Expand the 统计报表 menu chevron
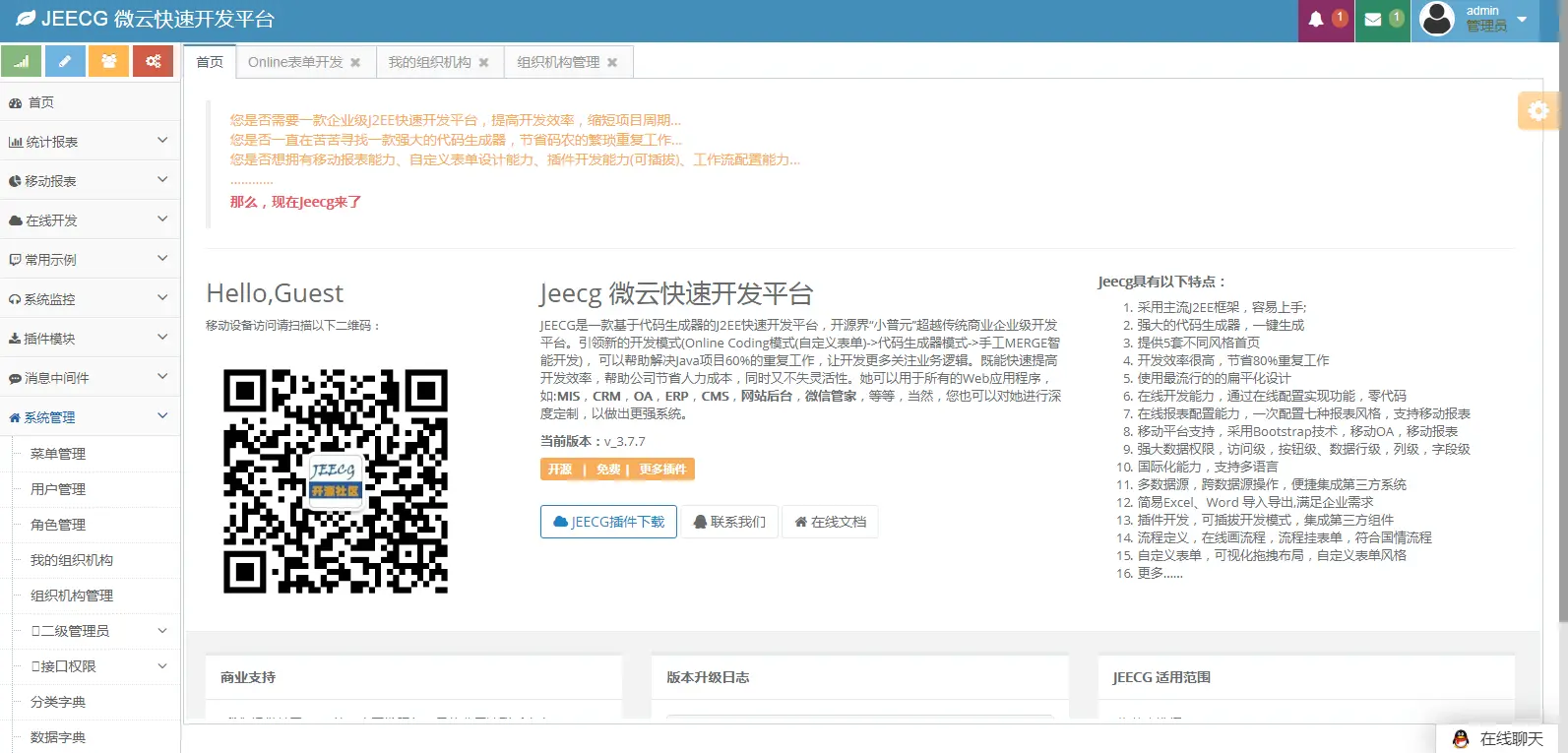Screen dimensions: 1568x753 162,141
